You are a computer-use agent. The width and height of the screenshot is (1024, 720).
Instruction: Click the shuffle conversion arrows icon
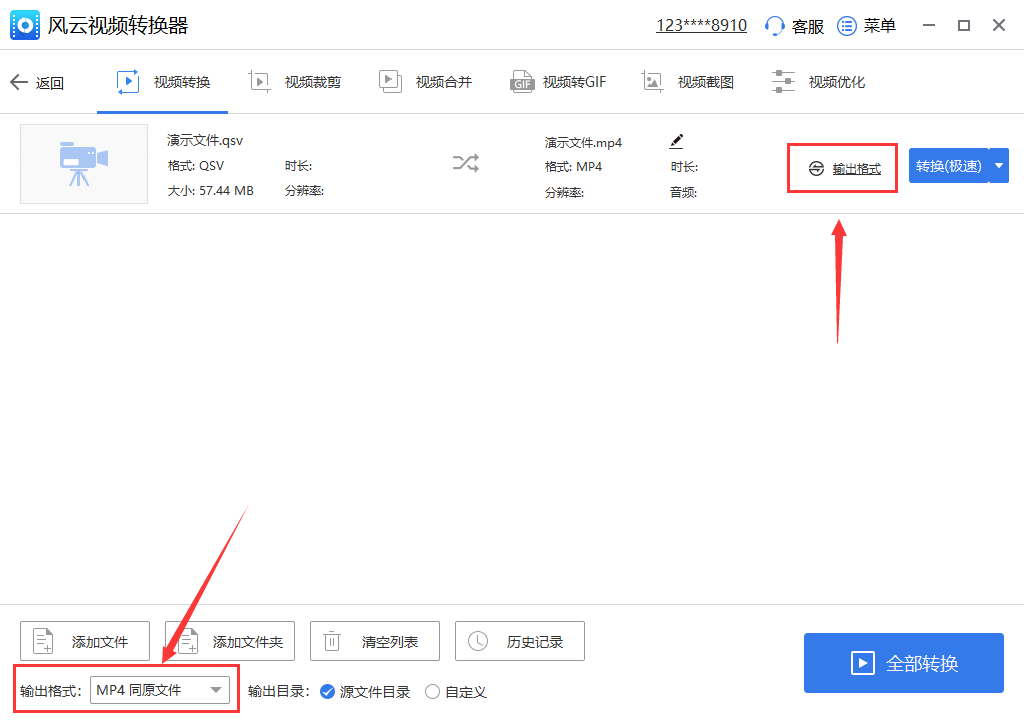point(466,163)
